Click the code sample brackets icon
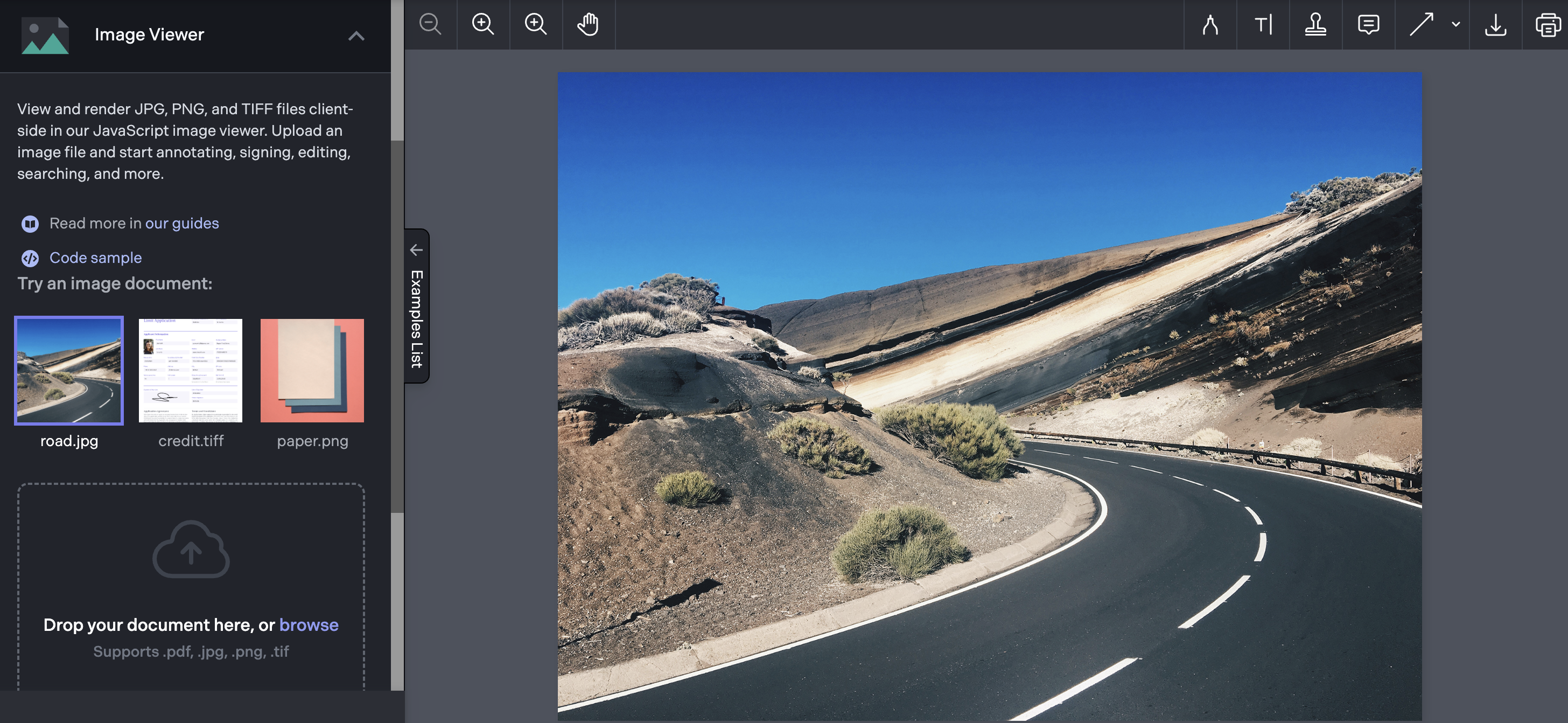Viewport: 1568px width, 723px height. [x=30, y=258]
